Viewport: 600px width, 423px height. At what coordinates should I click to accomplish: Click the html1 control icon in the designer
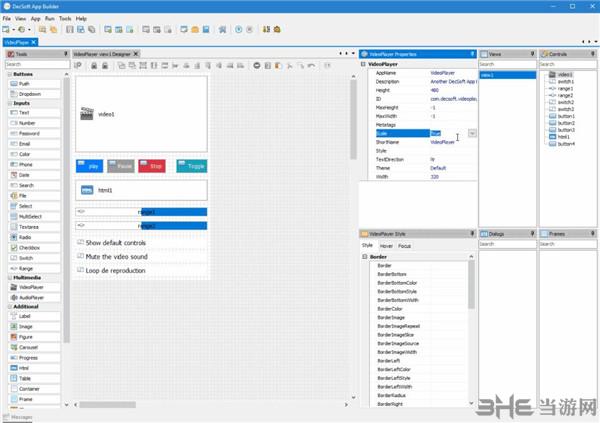click(87, 190)
